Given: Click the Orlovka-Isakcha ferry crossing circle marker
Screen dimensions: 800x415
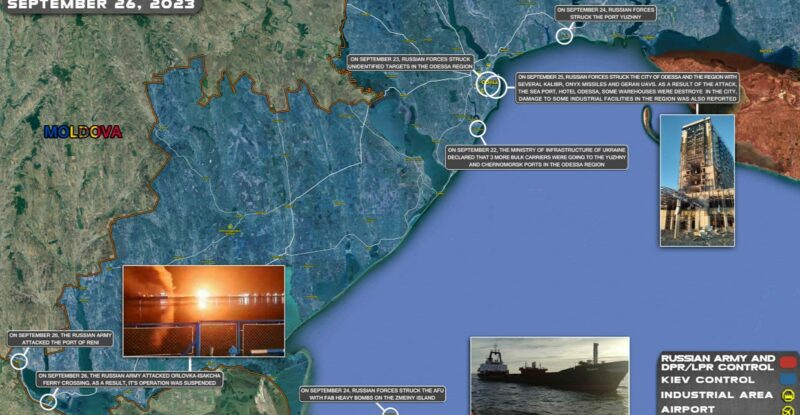Looking at the screenshot, I should pos(49,401).
